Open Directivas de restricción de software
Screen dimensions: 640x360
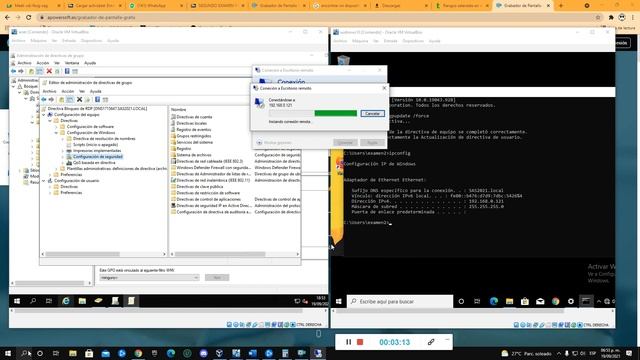point(208,193)
